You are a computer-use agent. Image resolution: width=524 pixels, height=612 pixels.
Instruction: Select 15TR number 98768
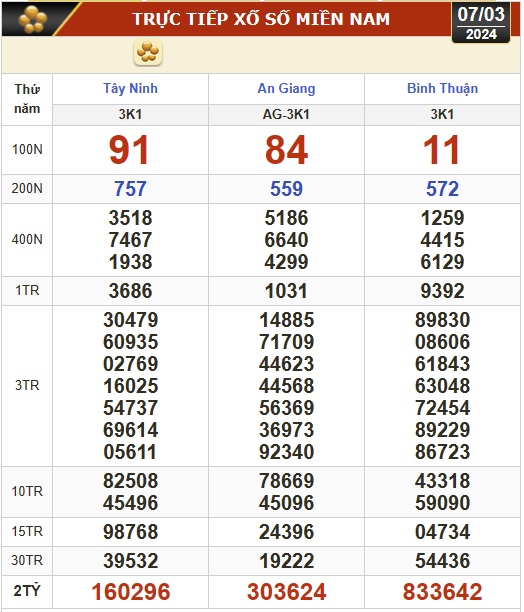130,532
